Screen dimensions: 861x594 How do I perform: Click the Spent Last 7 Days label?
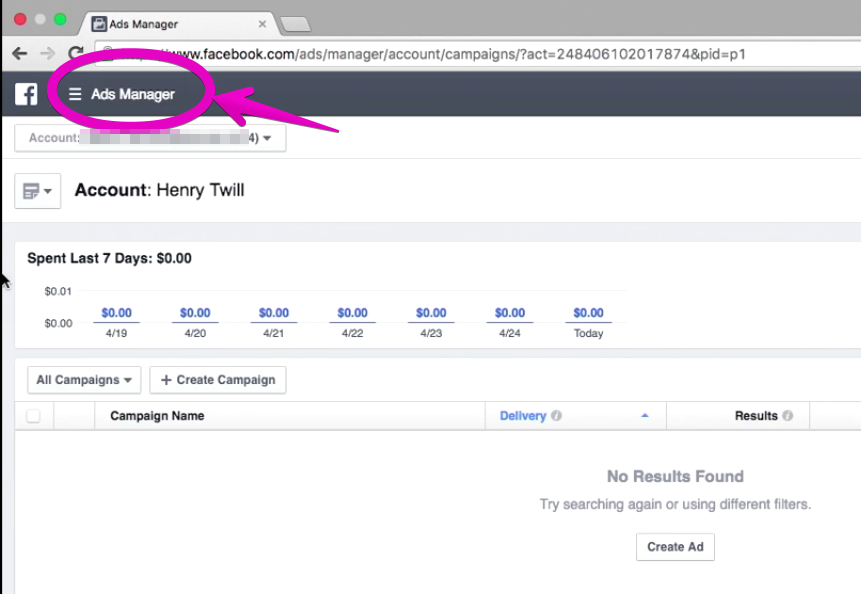coord(109,258)
